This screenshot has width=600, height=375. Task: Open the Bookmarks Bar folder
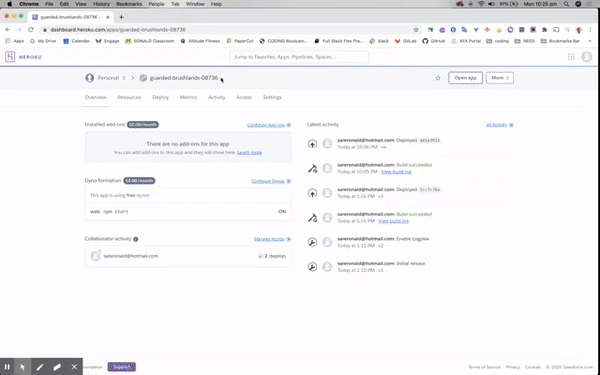point(560,41)
